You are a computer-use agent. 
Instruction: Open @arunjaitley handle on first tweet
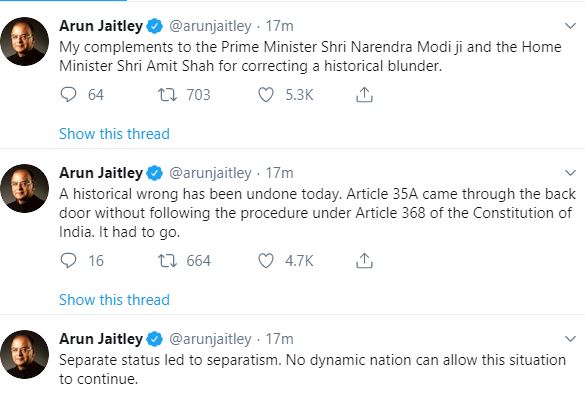(x=210, y=26)
